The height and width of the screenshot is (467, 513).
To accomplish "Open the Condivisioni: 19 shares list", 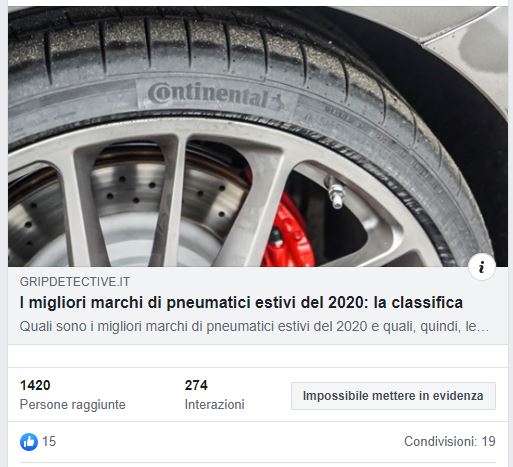I will point(450,441).
